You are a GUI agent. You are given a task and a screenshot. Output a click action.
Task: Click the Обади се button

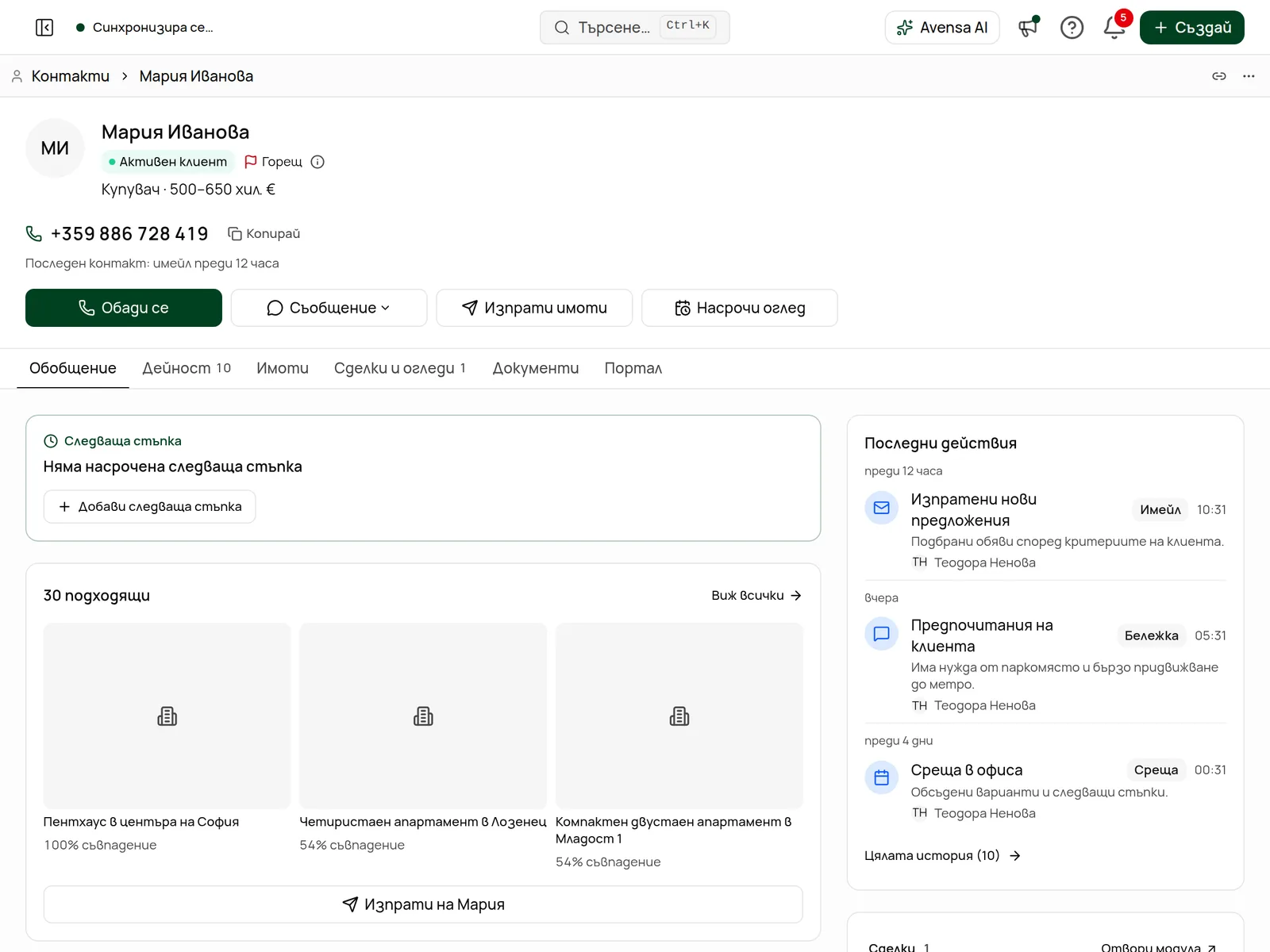[124, 308]
